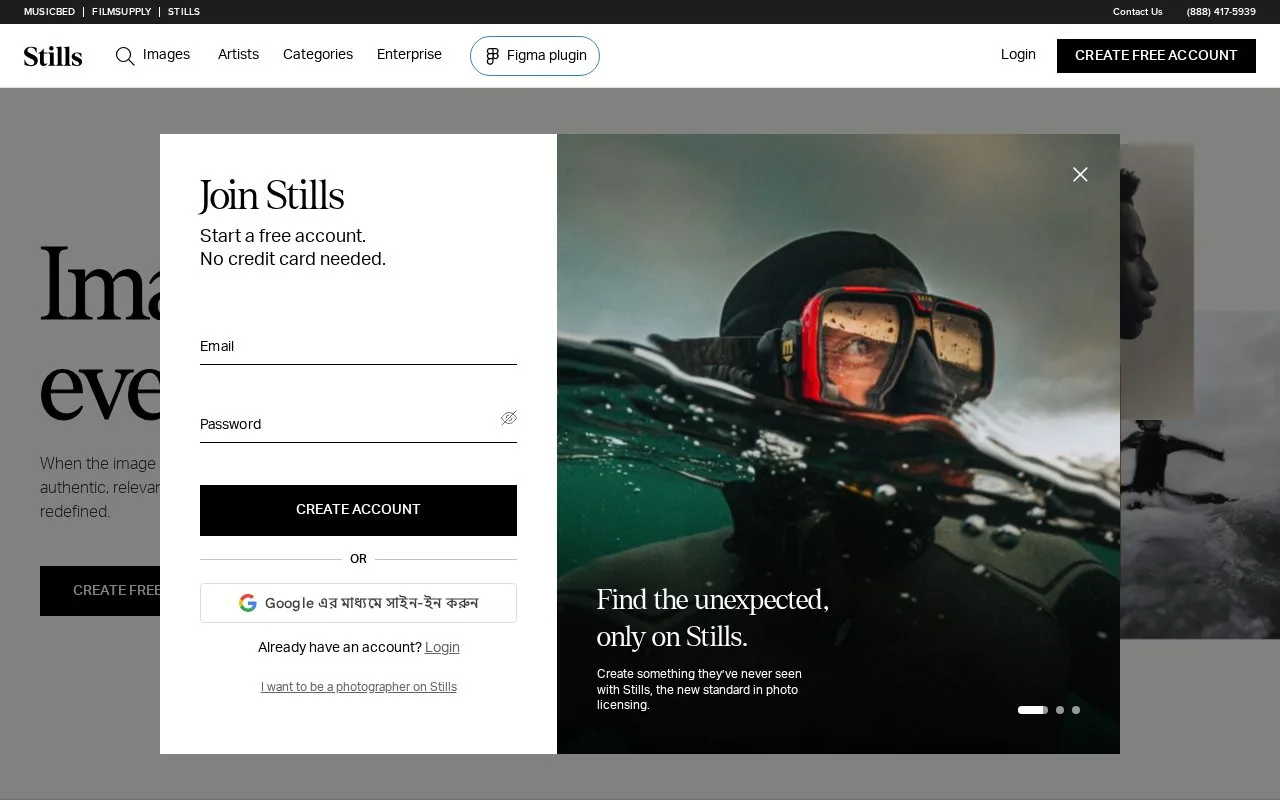Screen dimensions: 1280x800
Task: Click the phone number (888) 417-5939
Action: 1221,12
